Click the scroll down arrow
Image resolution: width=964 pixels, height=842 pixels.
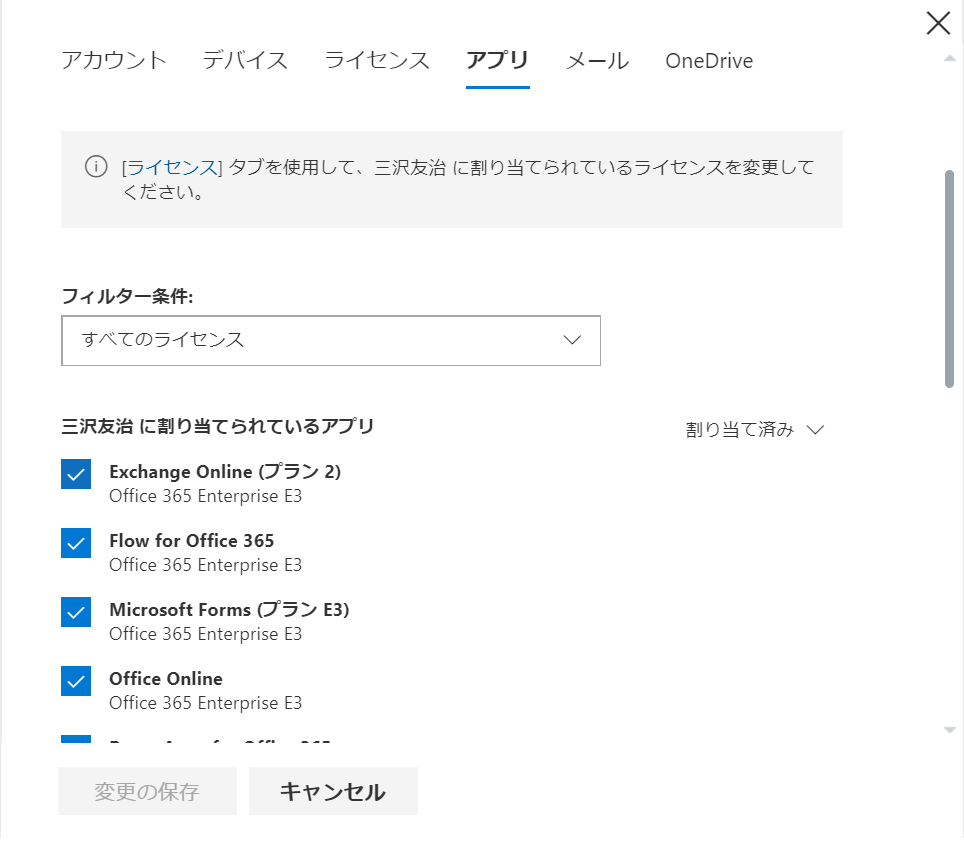point(950,730)
